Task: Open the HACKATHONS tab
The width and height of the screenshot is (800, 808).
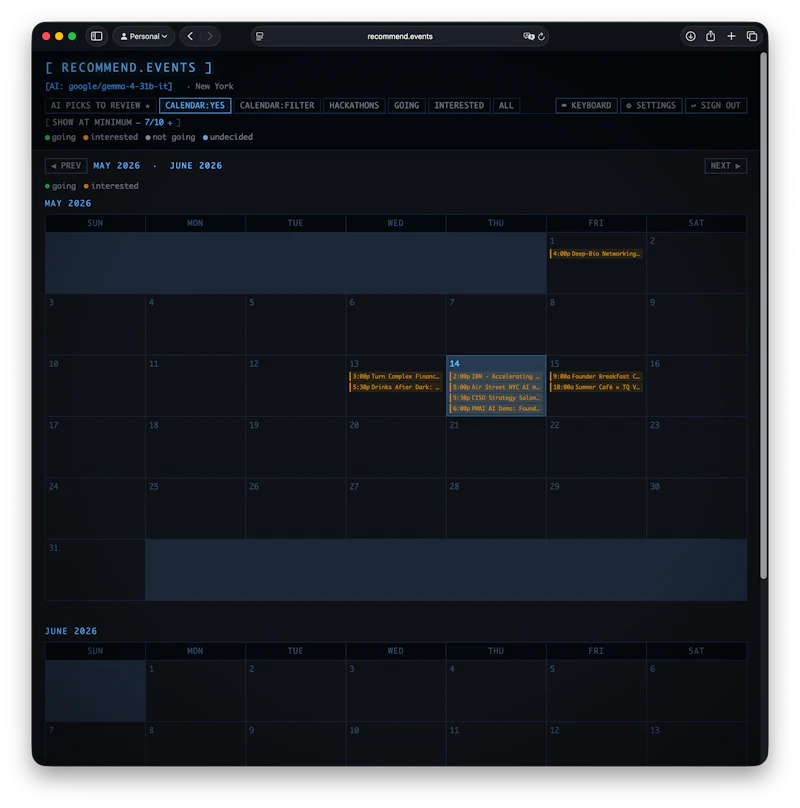Action: pyautogui.click(x=354, y=106)
